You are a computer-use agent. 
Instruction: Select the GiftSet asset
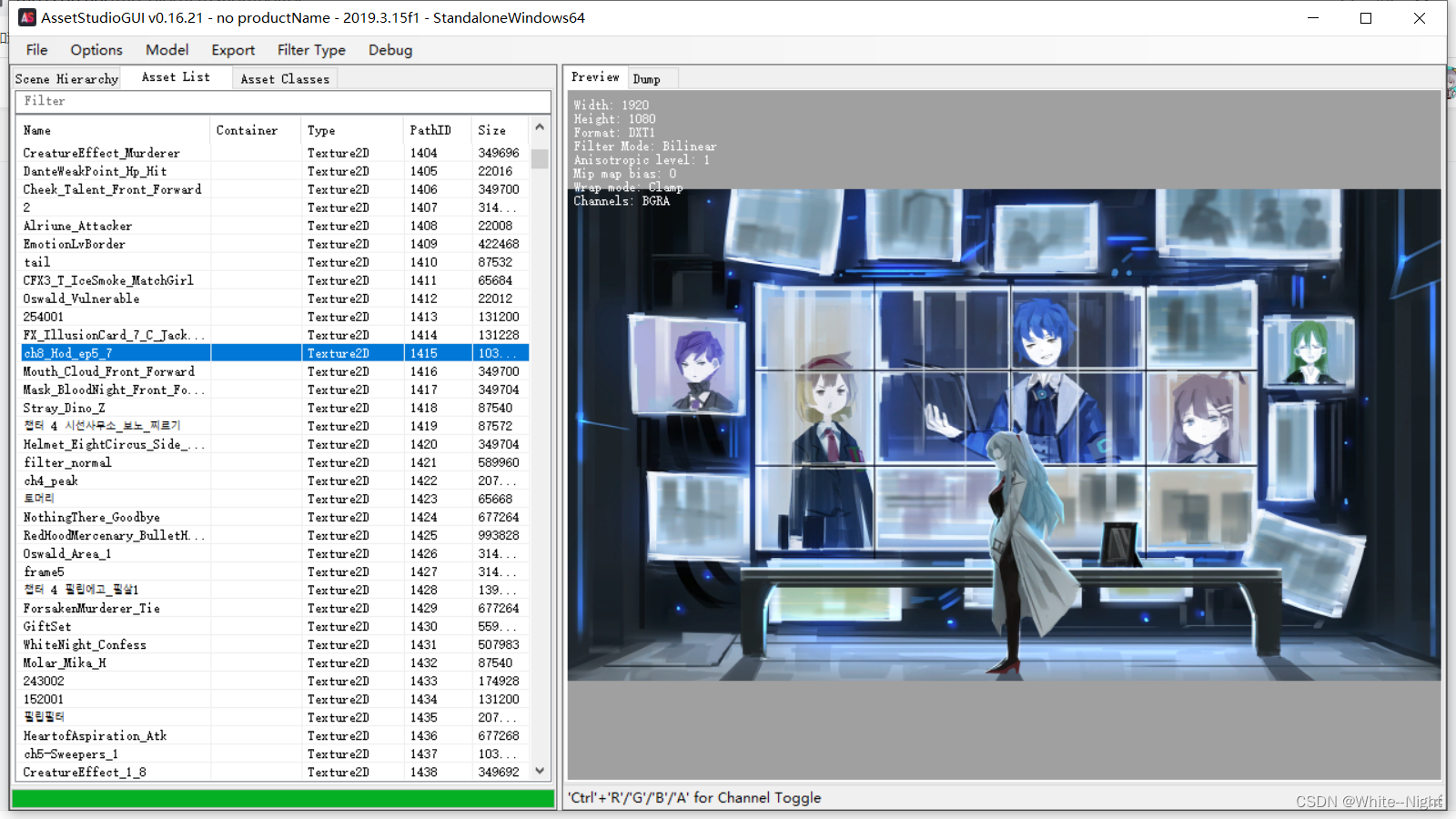(x=275, y=626)
